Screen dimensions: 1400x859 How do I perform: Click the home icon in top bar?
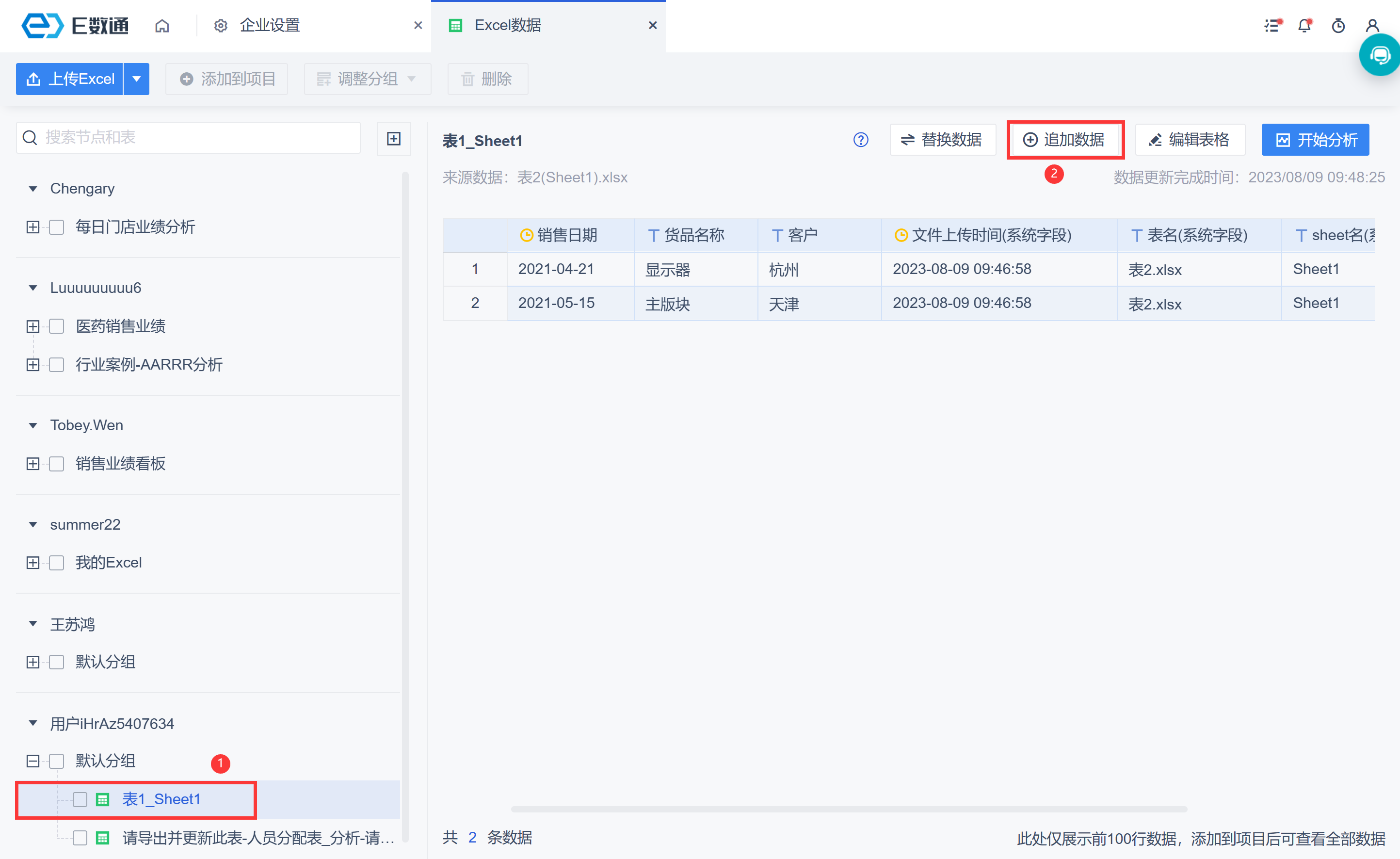pos(162,26)
